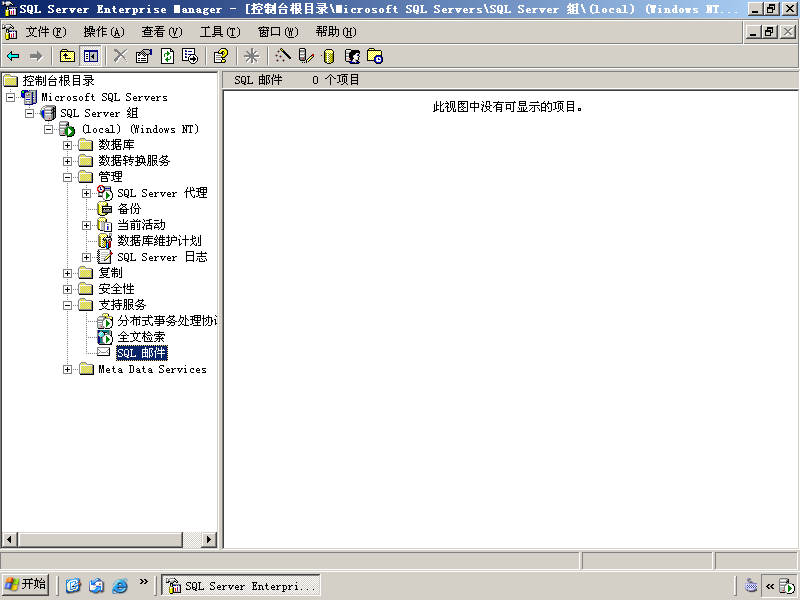Select the 安全性 tree item
Screen dimensions: 800x600
pyautogui.click(x=116, y=289)
